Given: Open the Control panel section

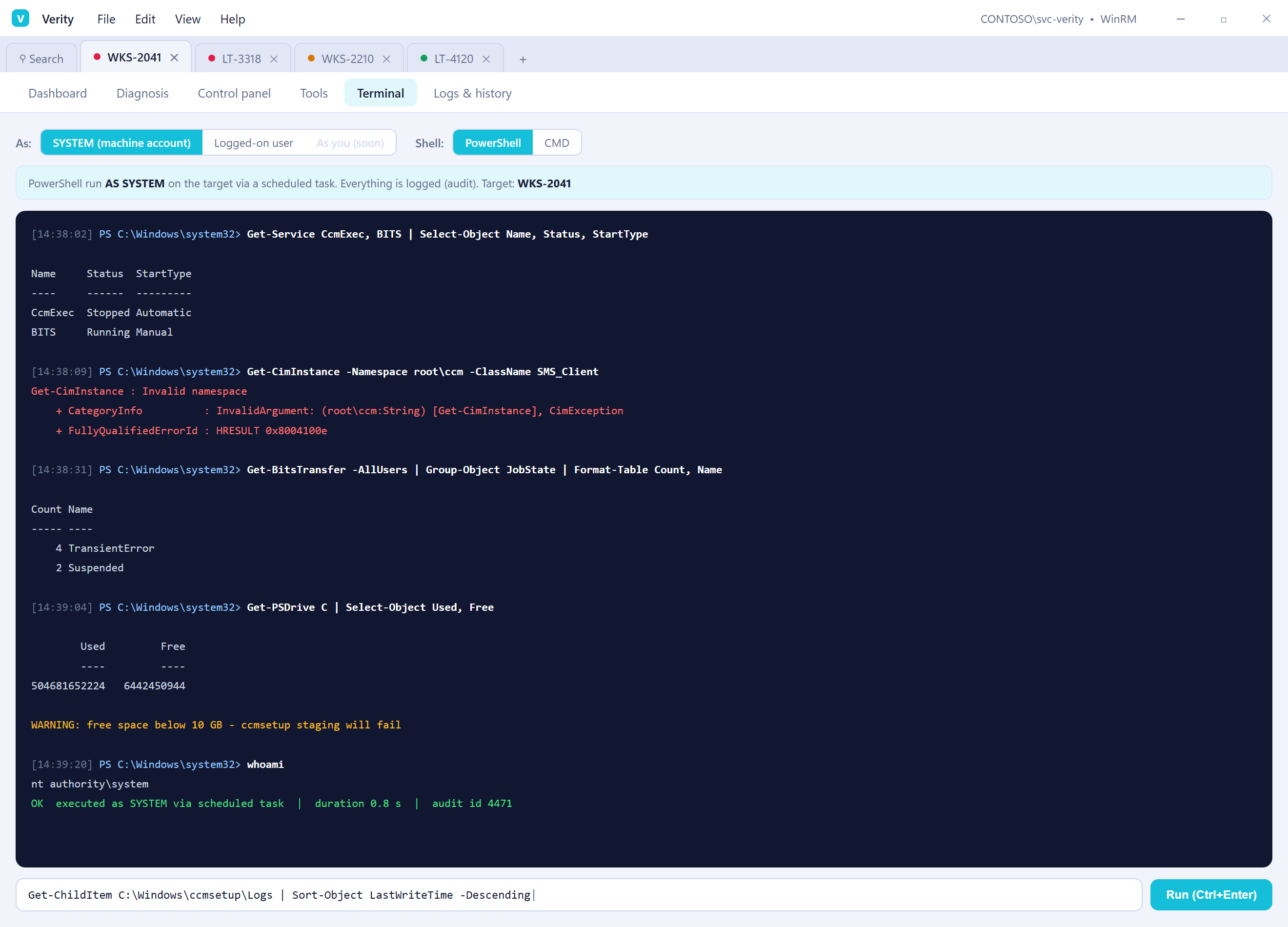Looking at the screenshot, I should click(x=234, y=93).
